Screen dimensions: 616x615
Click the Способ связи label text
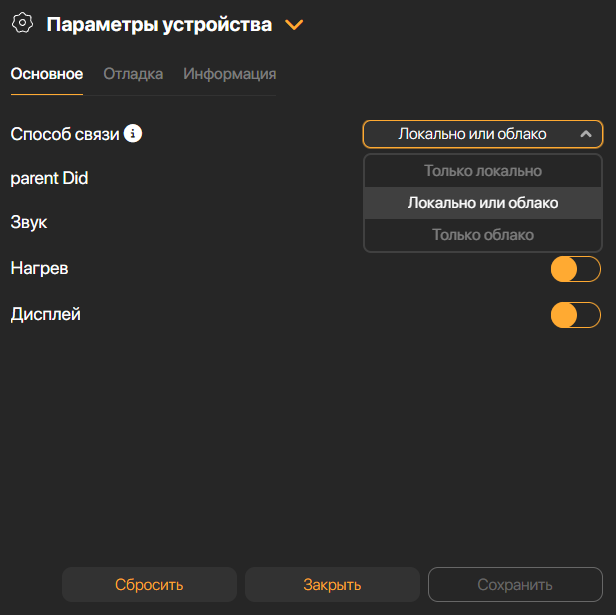tap(65, 133)
